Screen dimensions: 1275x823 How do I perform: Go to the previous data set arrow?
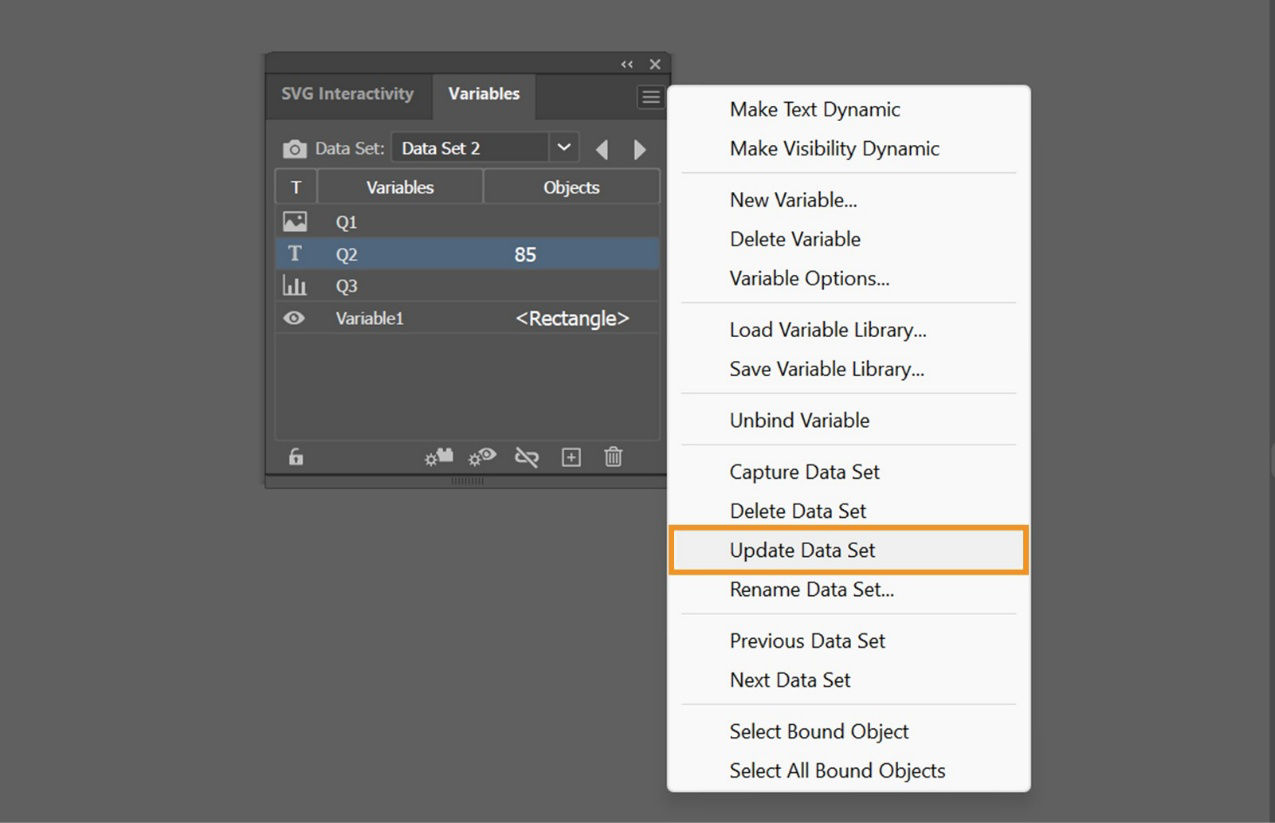(x=601, y=148)
